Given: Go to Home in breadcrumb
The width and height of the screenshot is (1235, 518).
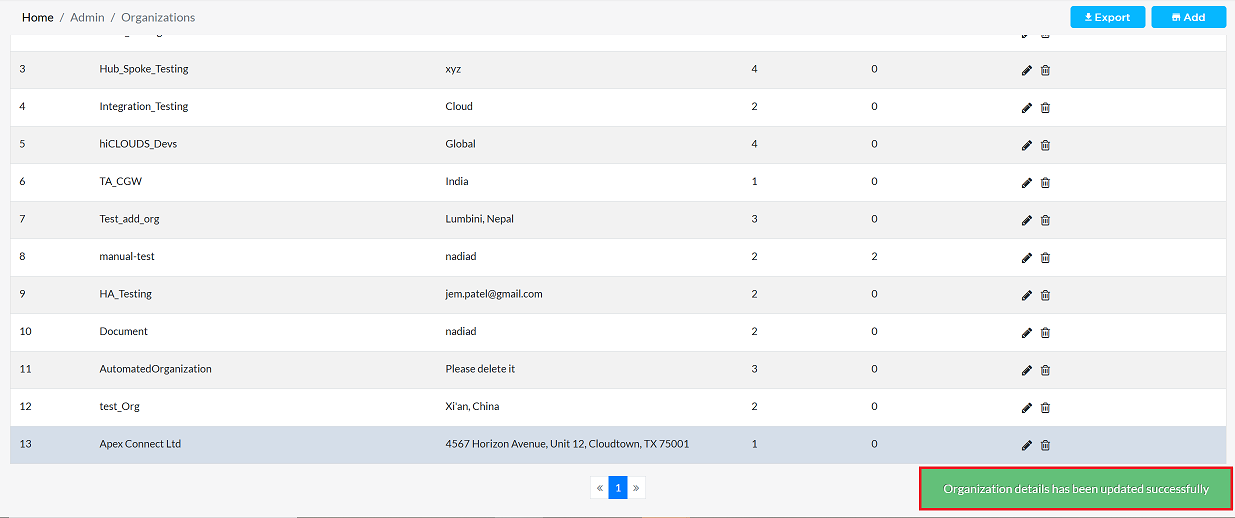Looking at the screenshot, I should pos(38,17).
